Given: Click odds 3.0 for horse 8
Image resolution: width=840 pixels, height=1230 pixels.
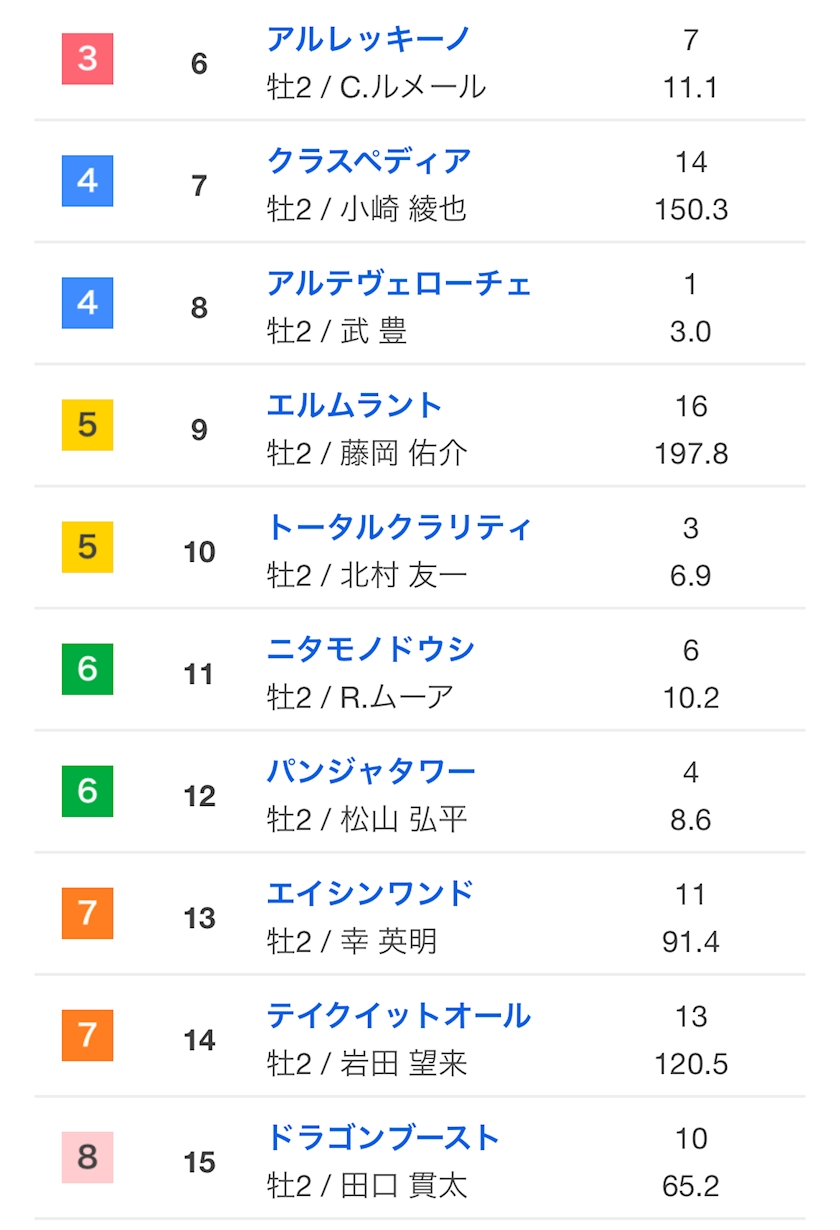Looking at the screenshot, I should (x=690, y=332).
